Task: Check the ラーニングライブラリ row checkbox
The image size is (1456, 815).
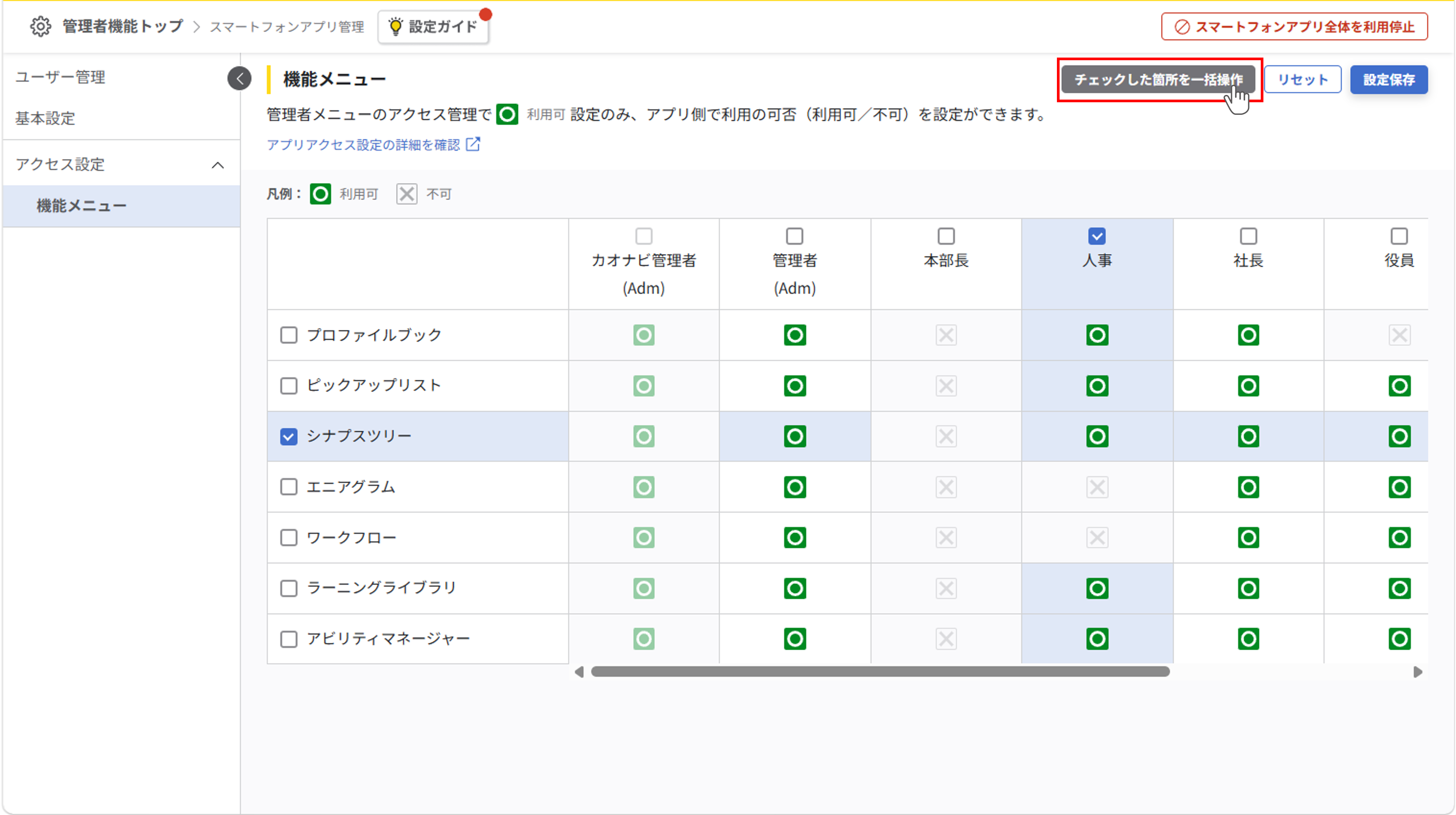Action: point(289,588)
